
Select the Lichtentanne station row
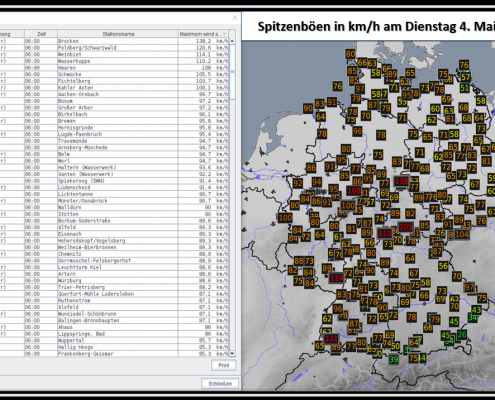114,194
